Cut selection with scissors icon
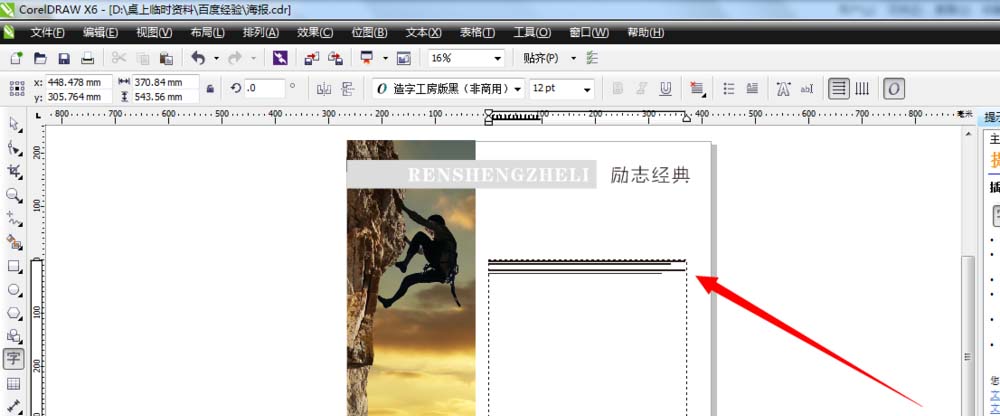The height and width of the screenshot is (416, 1000). pyautogui.click(x=119, y=58)
